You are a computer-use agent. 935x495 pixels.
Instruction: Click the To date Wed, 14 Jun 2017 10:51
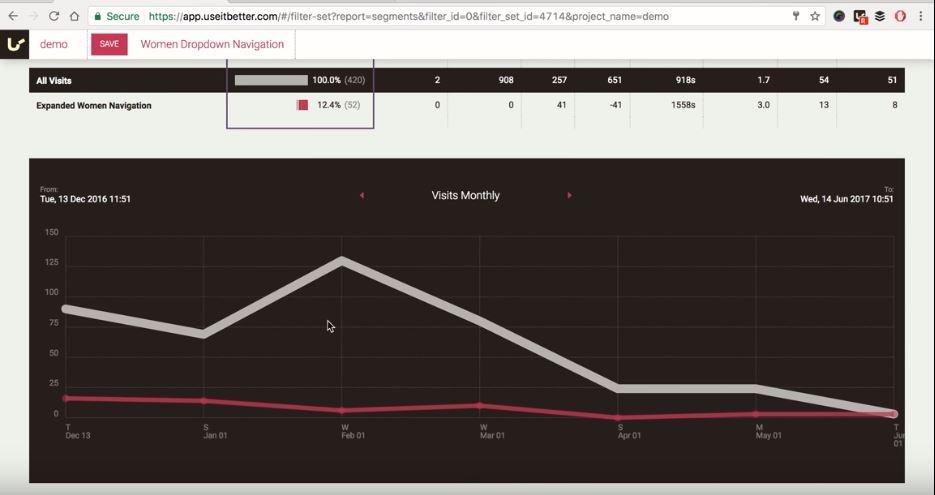coord(847,199)
